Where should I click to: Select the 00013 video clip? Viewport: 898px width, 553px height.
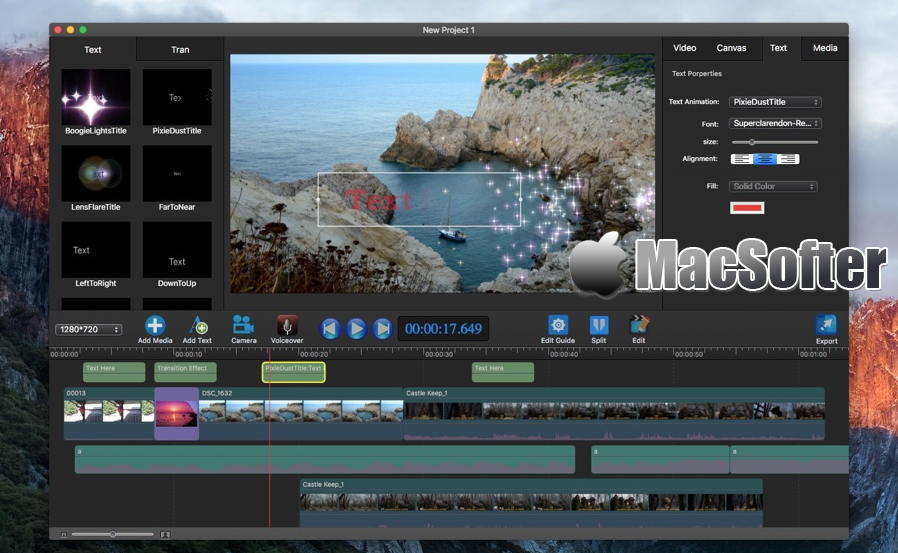(x=109, y=413)
